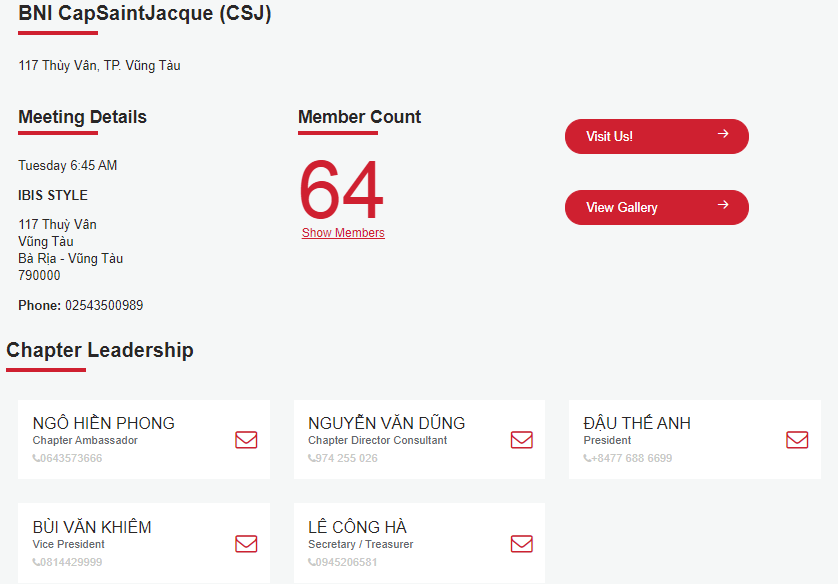Click chapter phone number 02543500989

click(104, 306)
